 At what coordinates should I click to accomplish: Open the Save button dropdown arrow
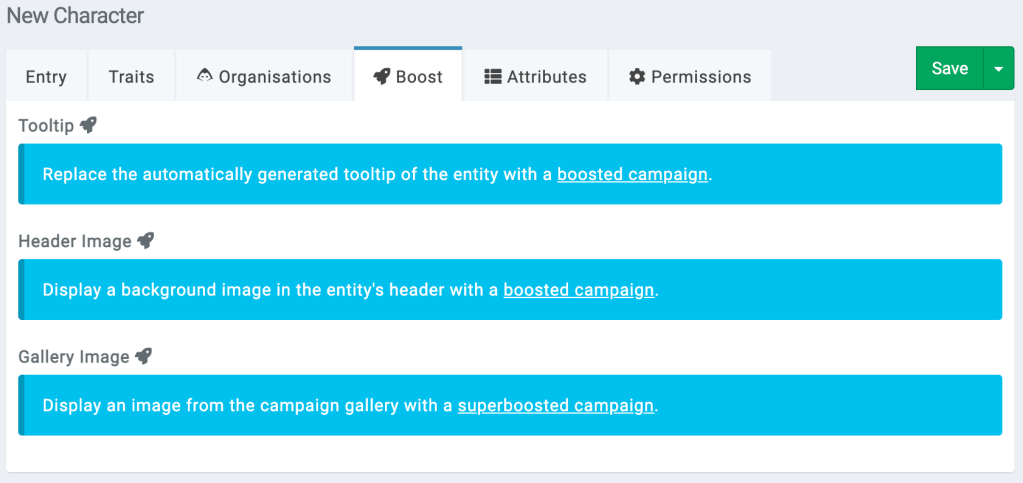(999, 69)
